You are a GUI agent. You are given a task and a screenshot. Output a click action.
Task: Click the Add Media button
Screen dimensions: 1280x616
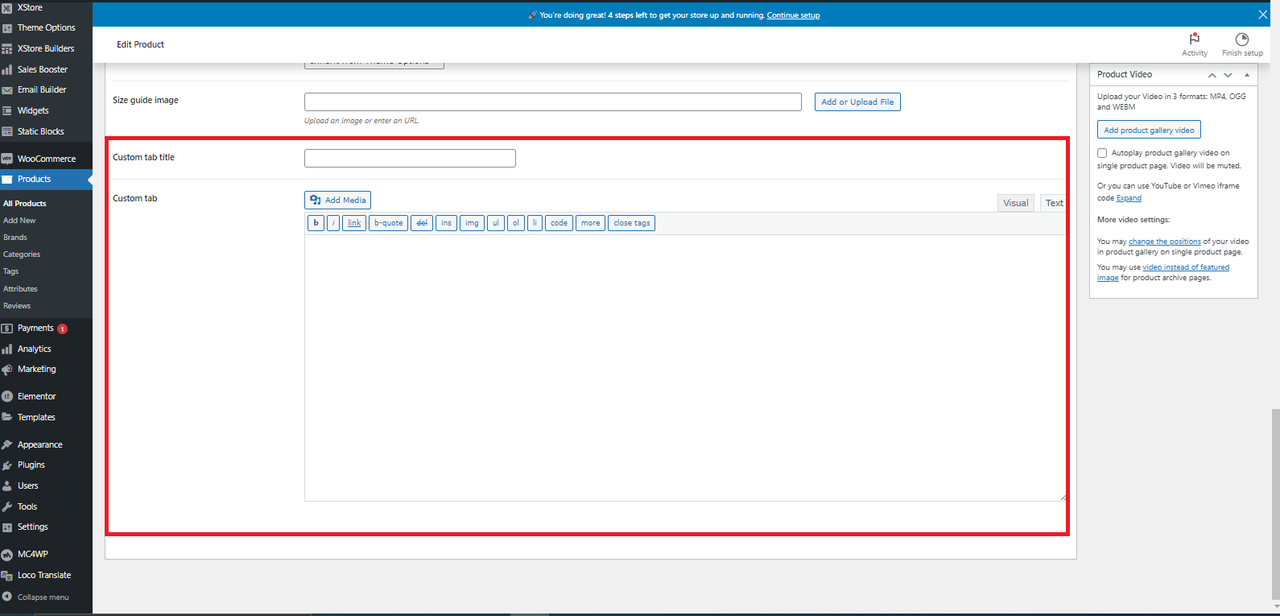tap(338, 200)
